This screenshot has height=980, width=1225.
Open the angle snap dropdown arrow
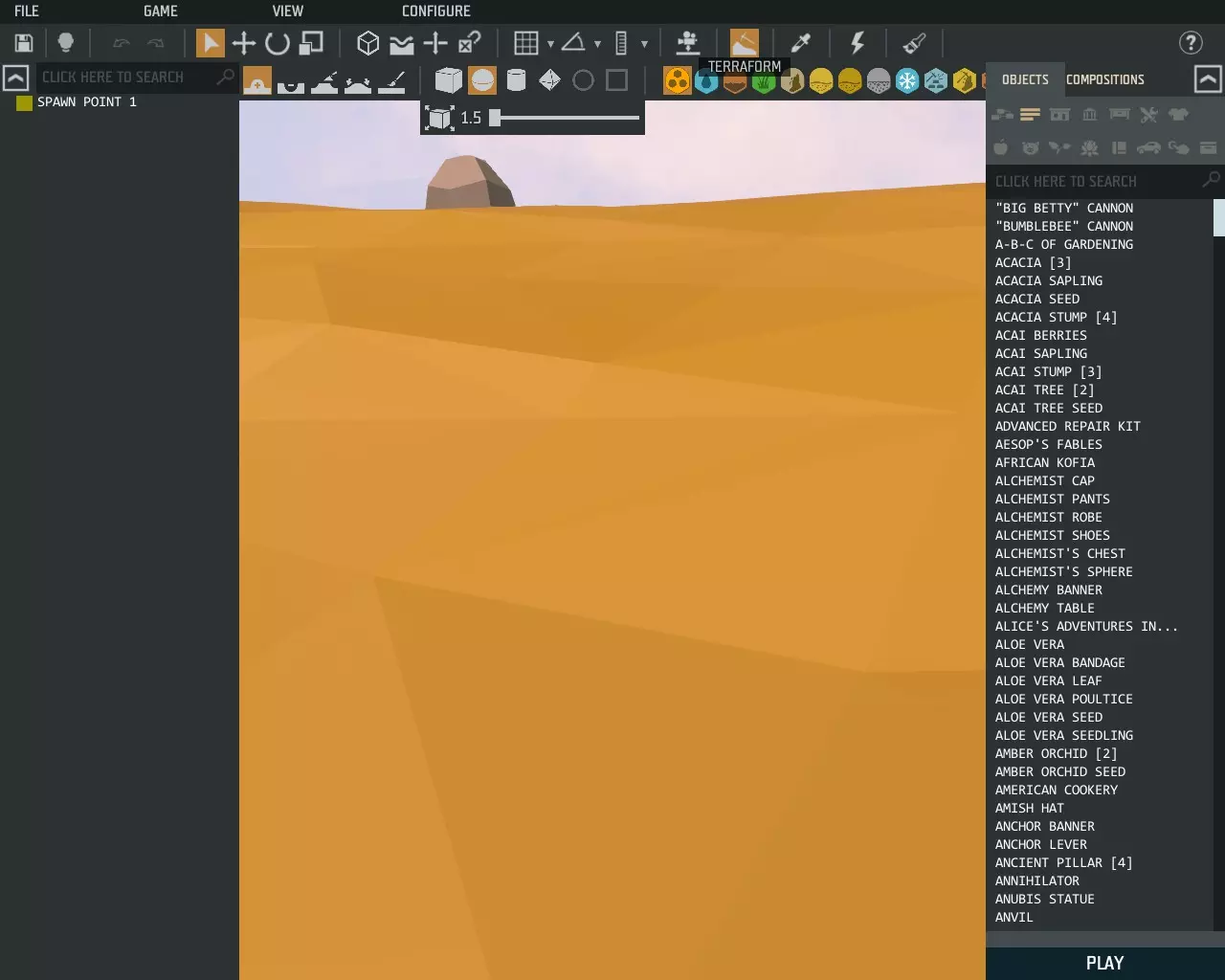click(597, 44)
